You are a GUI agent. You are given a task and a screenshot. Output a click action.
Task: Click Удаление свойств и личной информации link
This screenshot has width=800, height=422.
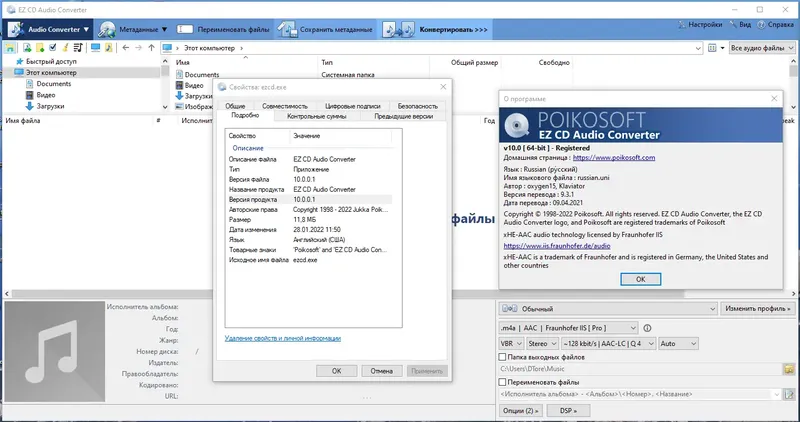pos(283,338)
